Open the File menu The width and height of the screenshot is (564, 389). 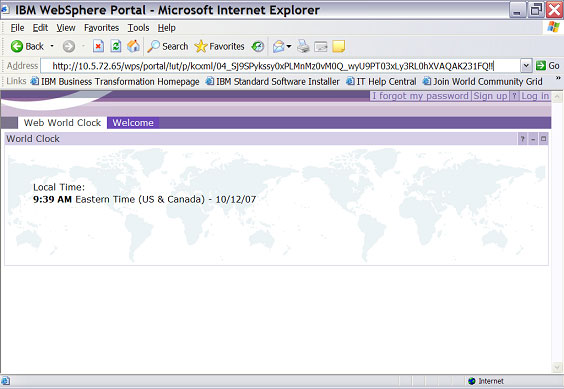(17, 28)
